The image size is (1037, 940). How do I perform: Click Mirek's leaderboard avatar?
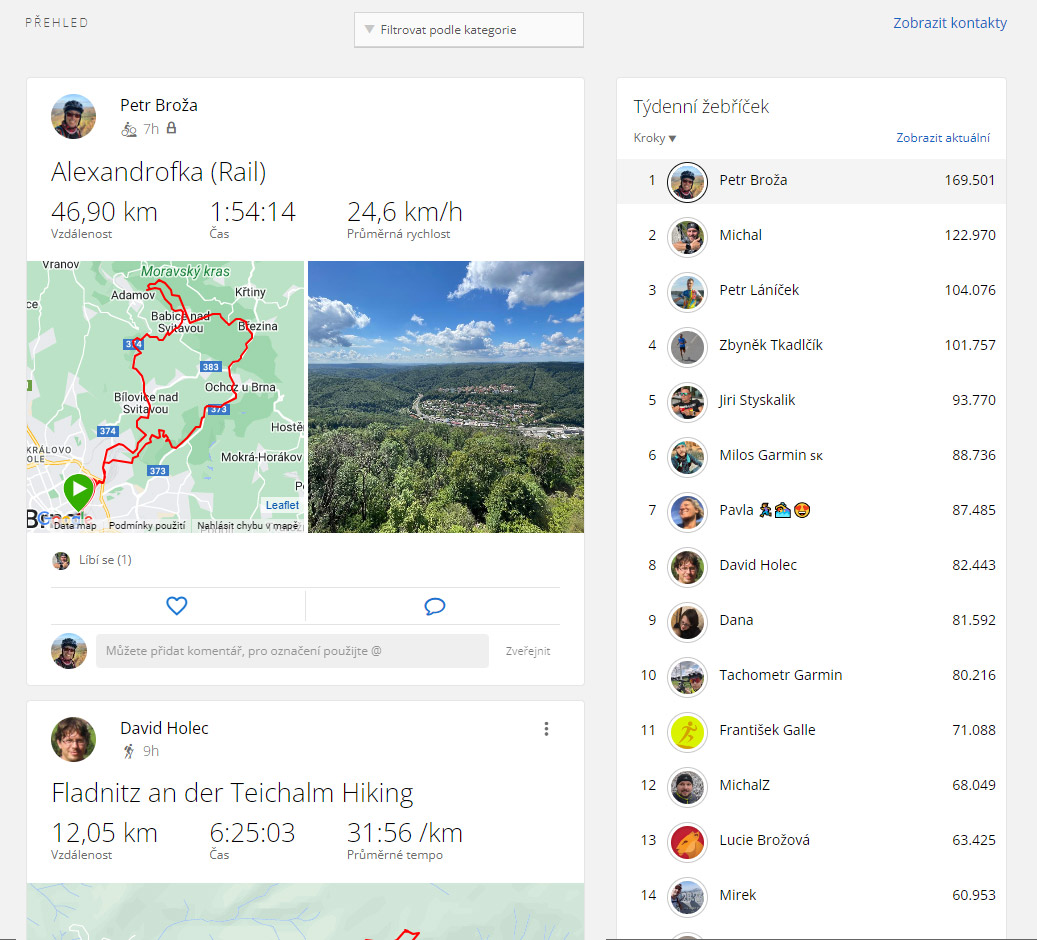(687, 896)
